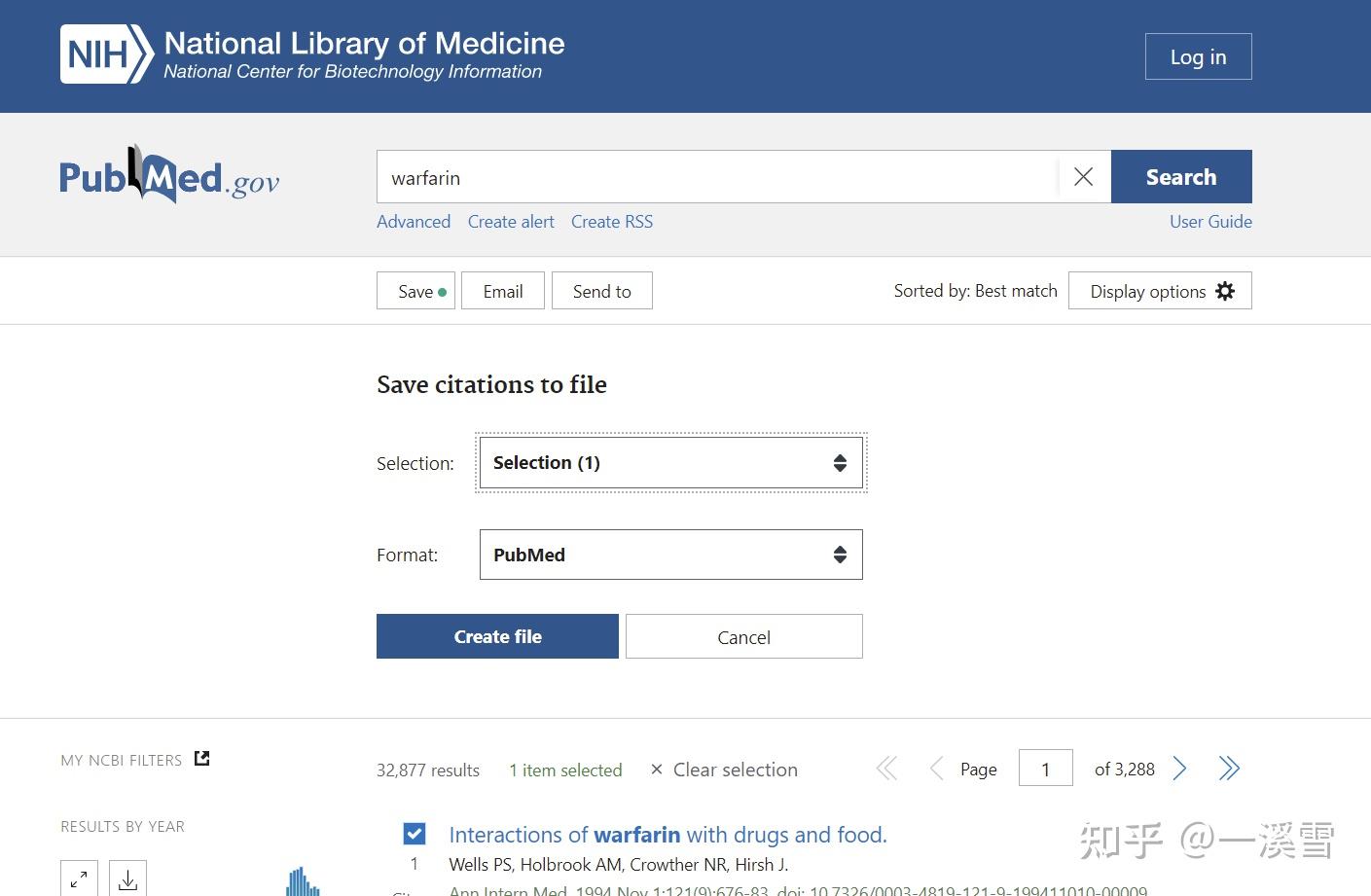Jump to the last results page
This screenshot has height=896, width=1371.
click(x=1229, y=769)
